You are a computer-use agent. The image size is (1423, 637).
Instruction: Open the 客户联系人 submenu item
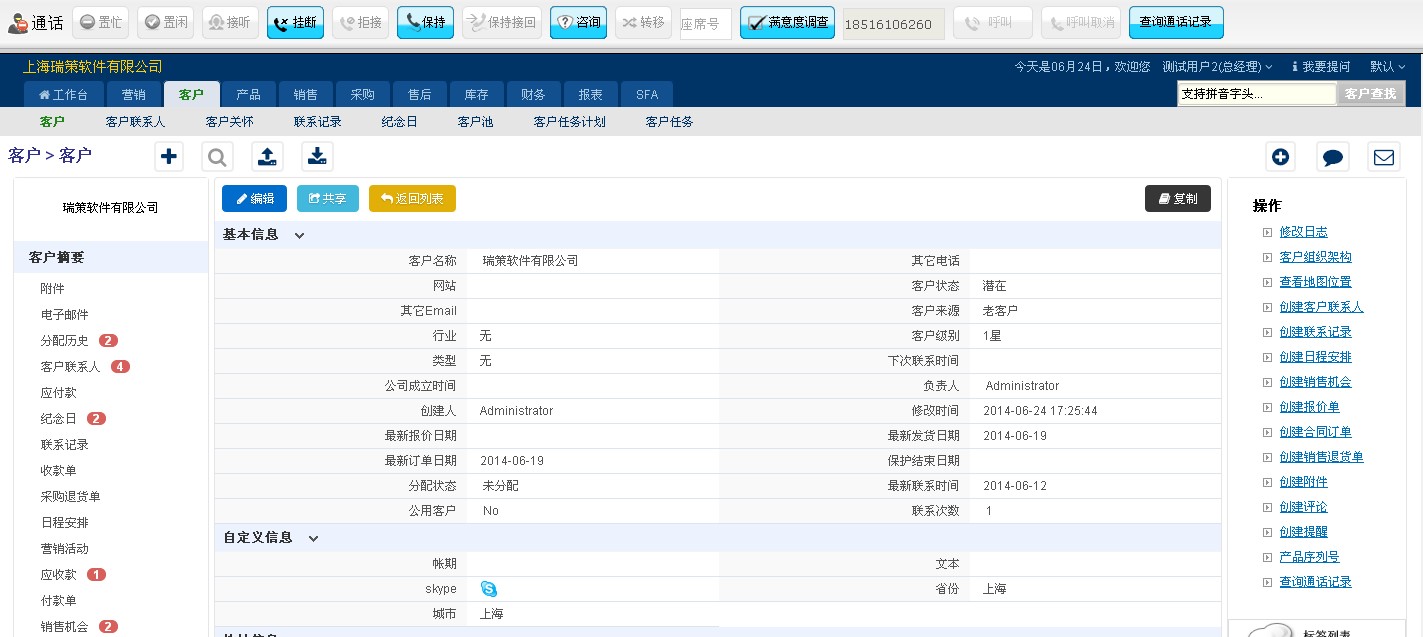135,122
